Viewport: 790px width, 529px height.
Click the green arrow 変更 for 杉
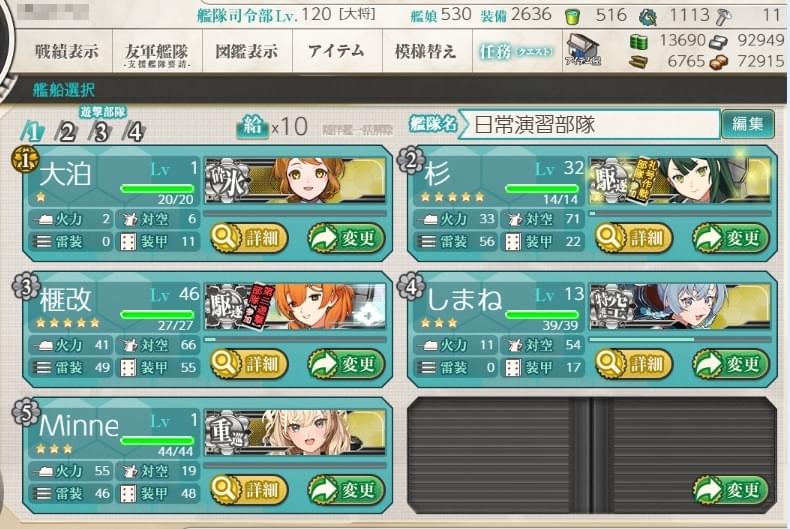click(731, 238)
